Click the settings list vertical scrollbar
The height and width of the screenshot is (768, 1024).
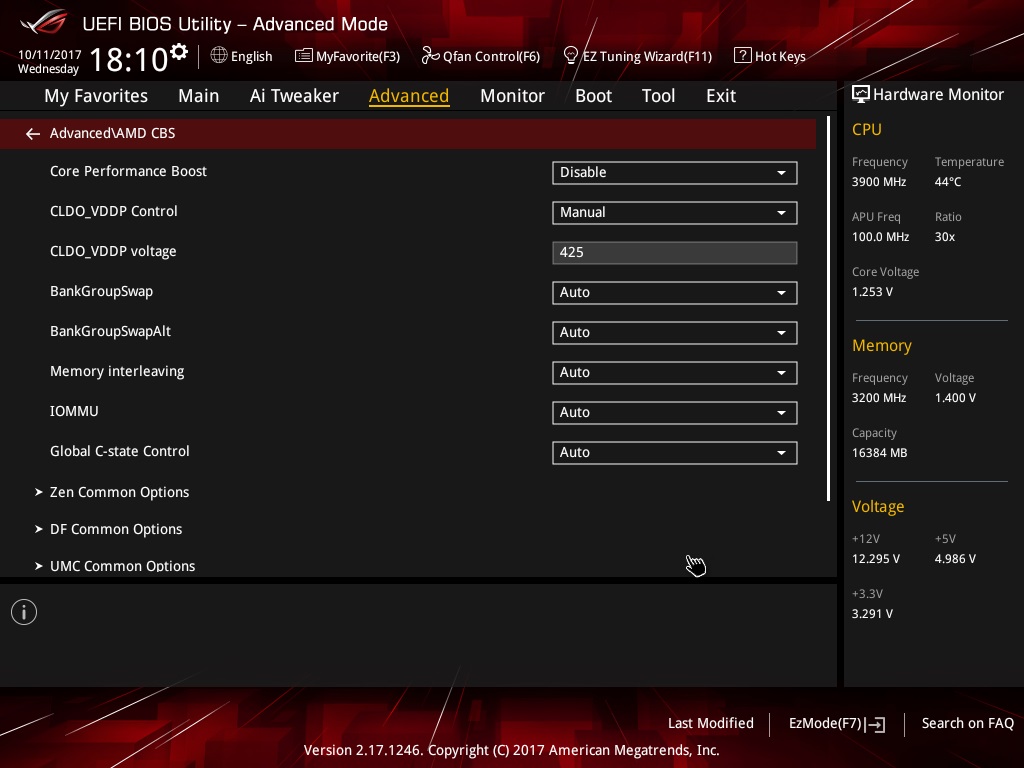(x=829, y=308)
